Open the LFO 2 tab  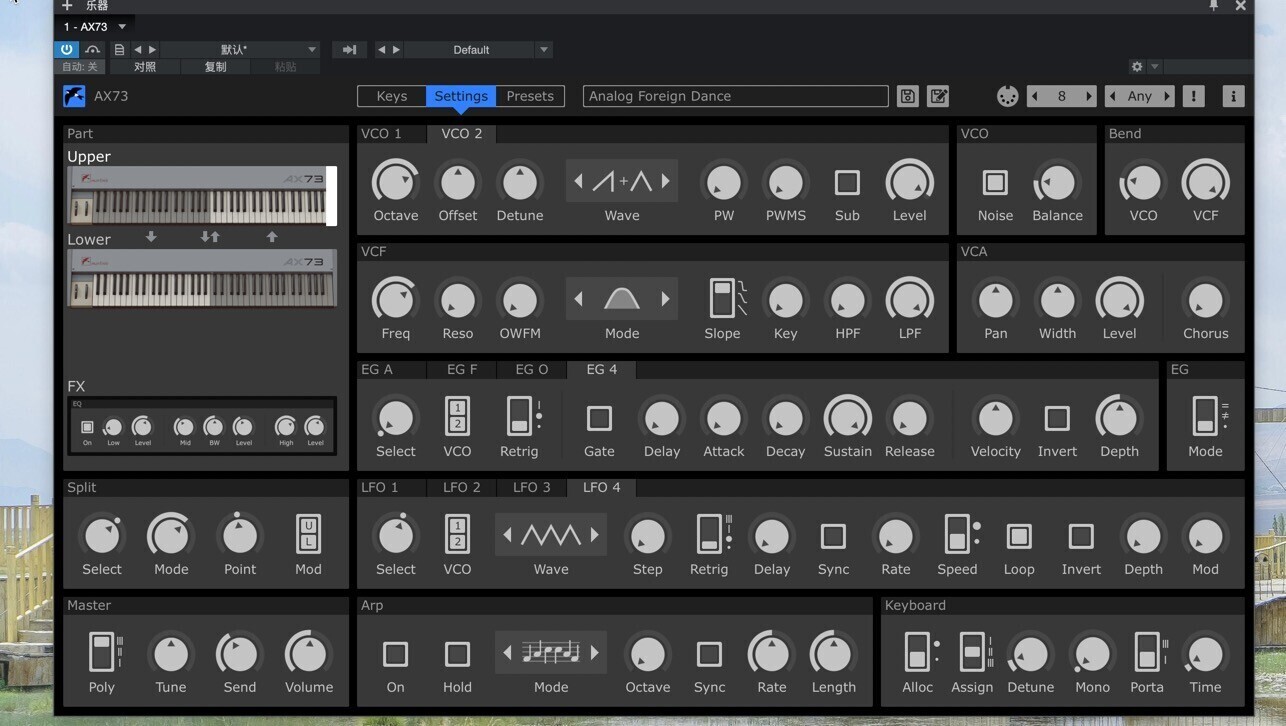[462, 487]
